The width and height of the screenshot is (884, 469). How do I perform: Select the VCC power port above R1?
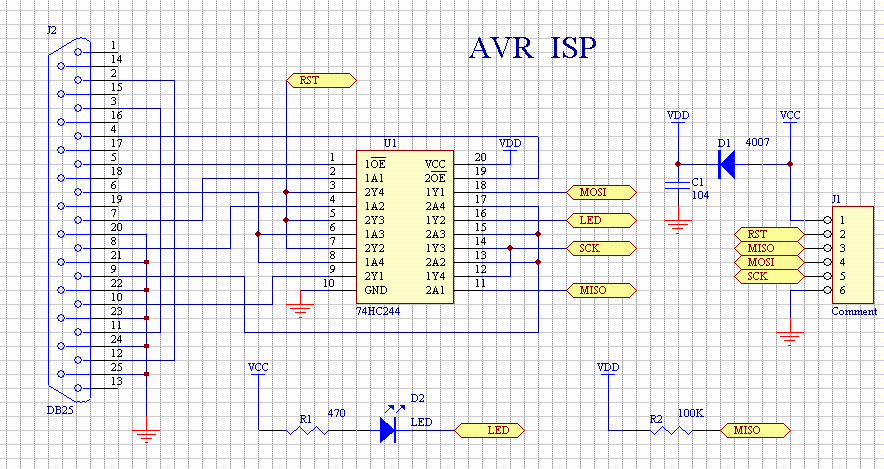[259, 368]
